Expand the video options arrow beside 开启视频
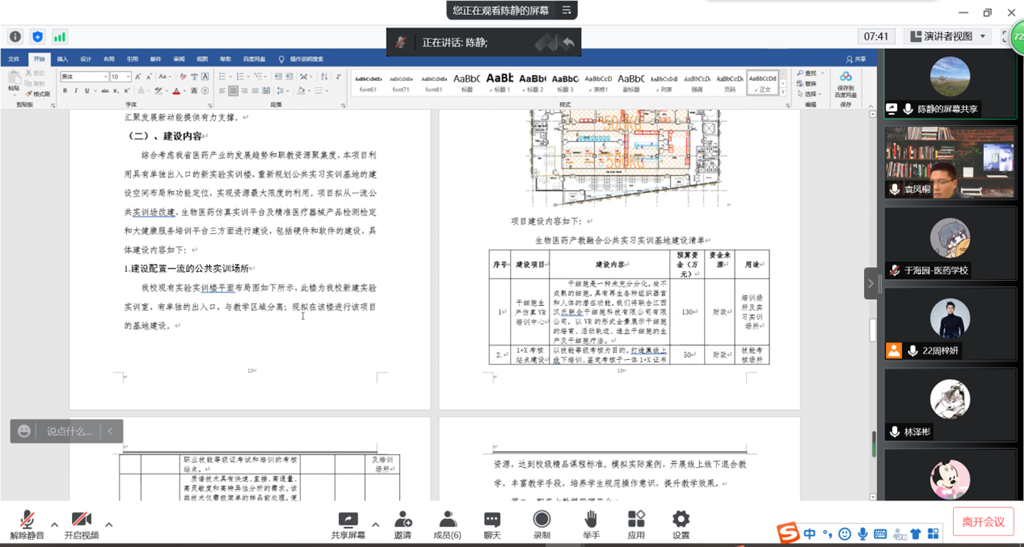This screenshot has height=547, width=1024. click(108, 524)
